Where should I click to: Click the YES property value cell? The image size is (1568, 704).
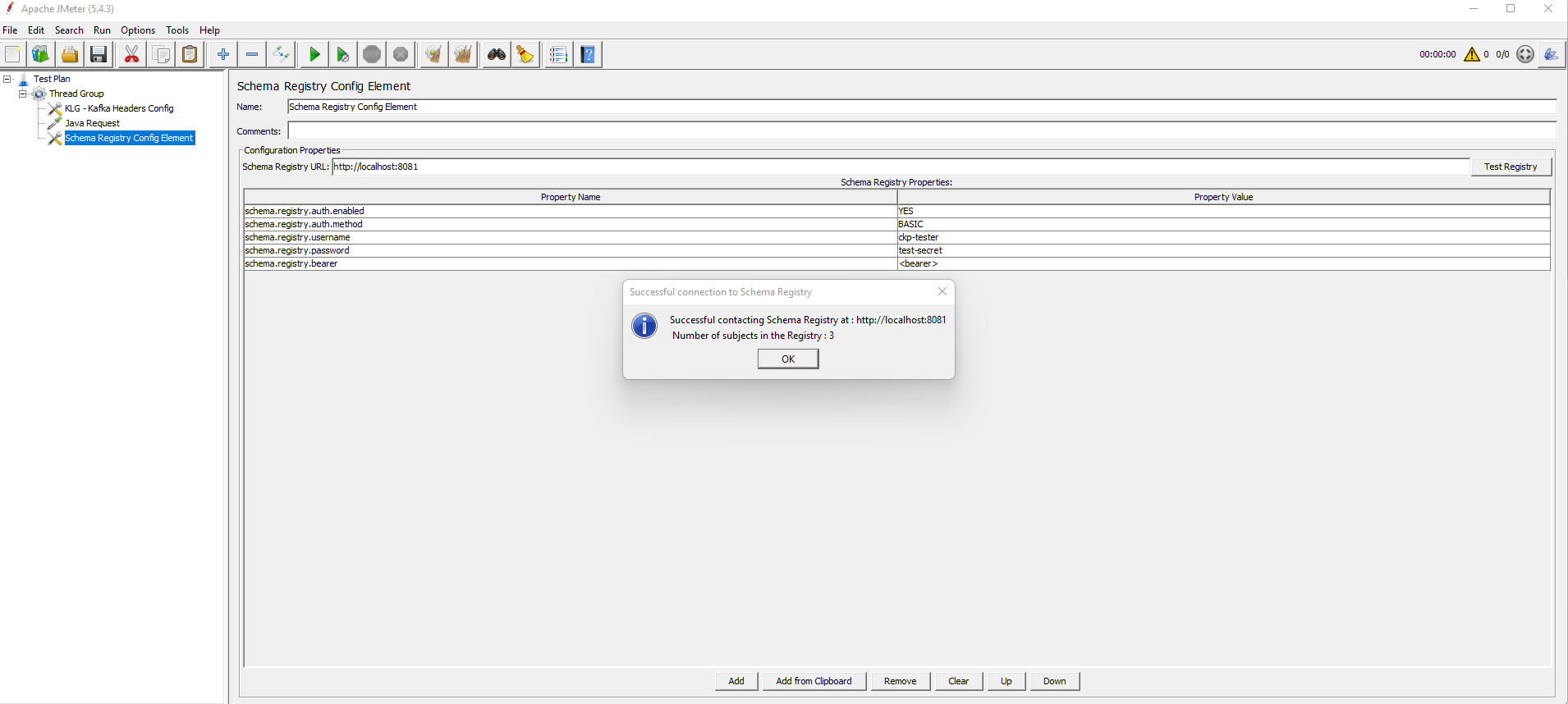[1223, 211]
